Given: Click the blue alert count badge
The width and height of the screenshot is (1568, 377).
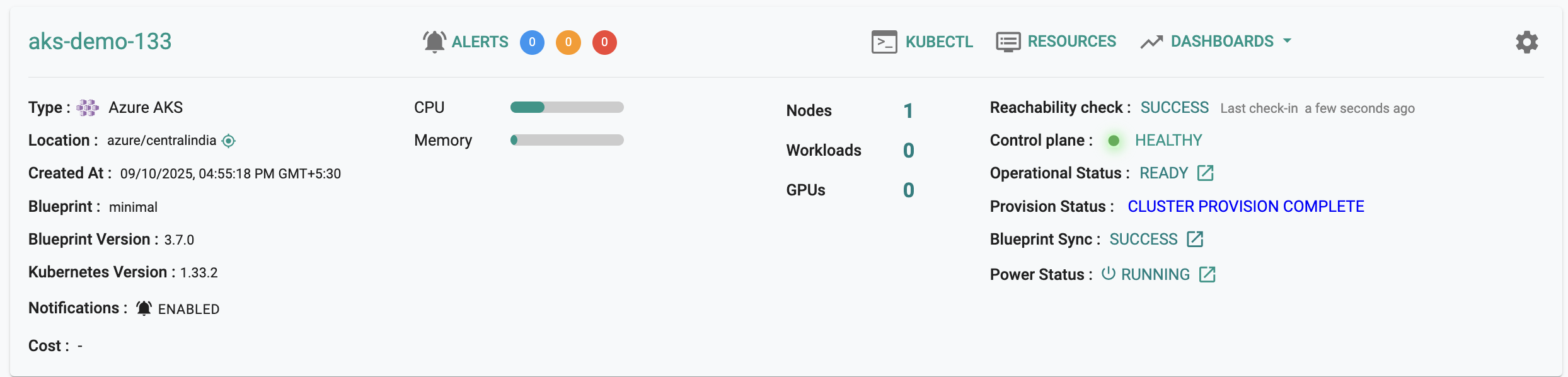Looking at the screenshot, I should coord(532,42).
